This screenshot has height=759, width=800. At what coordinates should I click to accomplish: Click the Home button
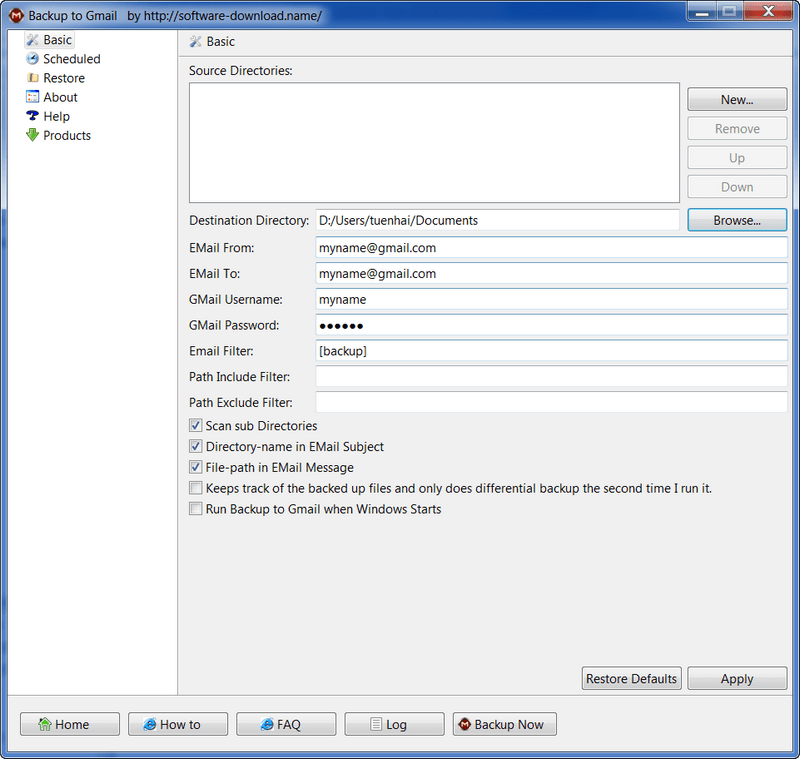(70, 724)
